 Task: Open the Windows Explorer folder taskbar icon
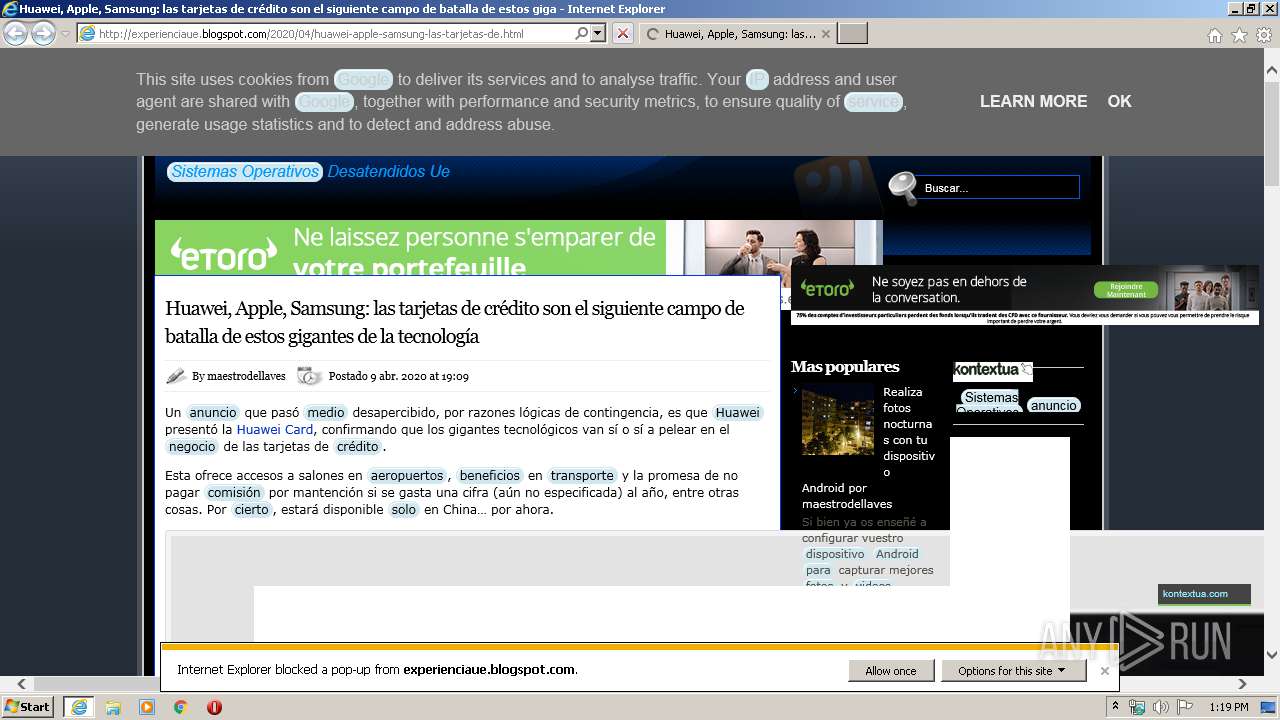(x=113, y=707)
